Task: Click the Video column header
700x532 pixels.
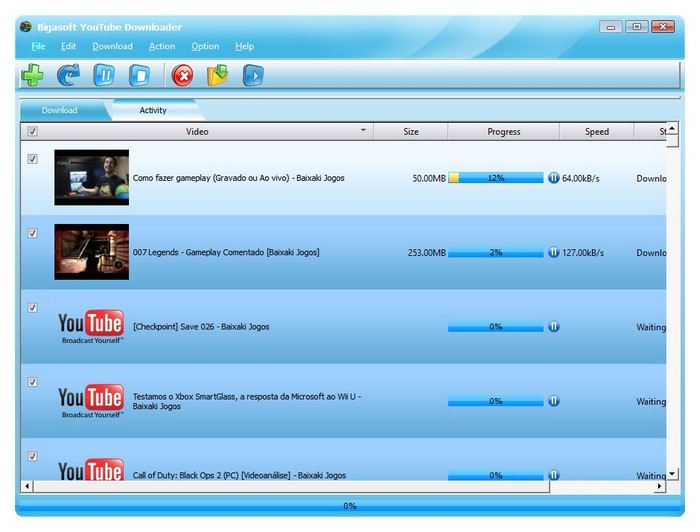Action: click(x=197, y=132)
